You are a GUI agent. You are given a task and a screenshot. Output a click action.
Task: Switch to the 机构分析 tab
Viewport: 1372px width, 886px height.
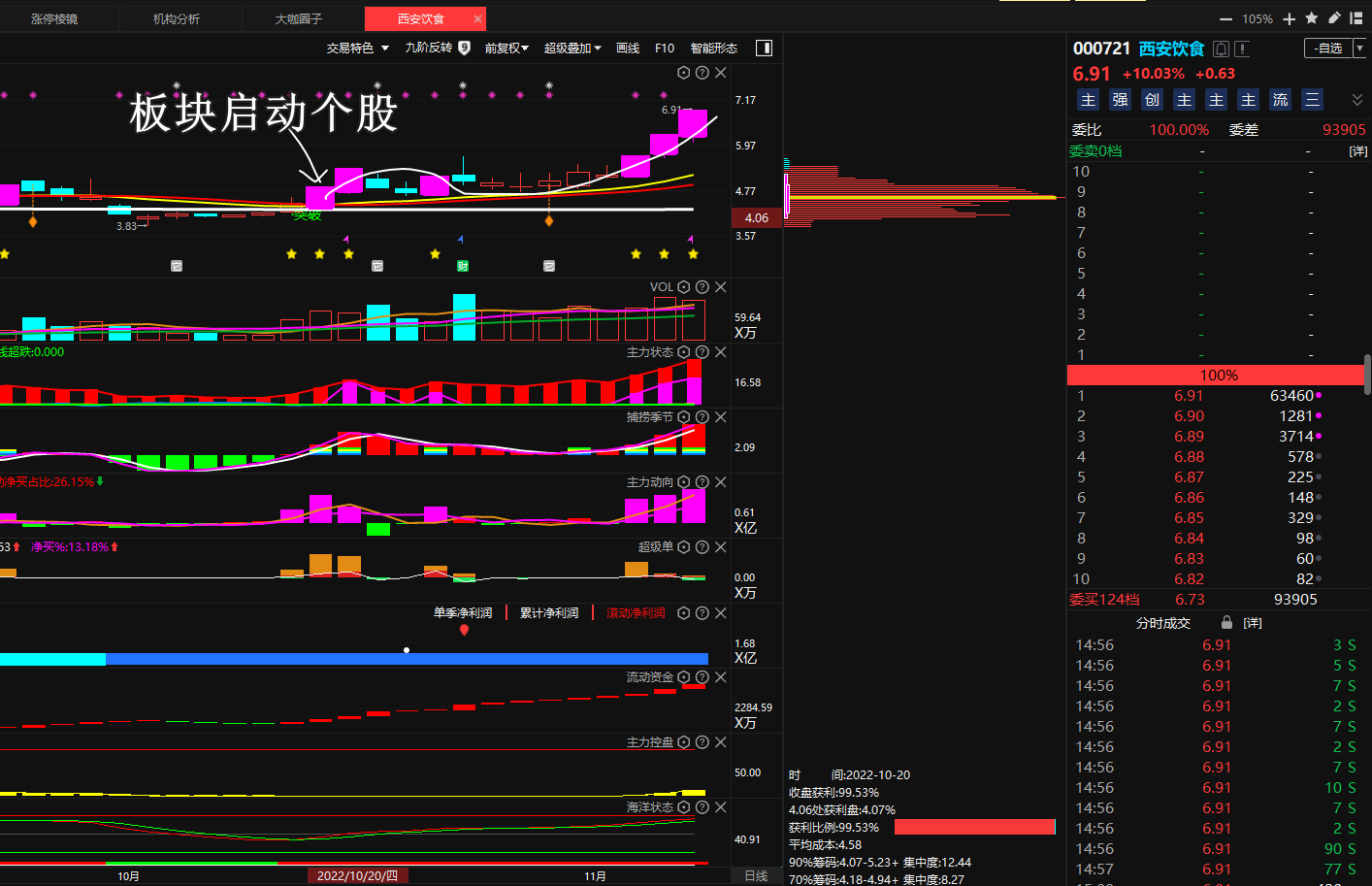click(177, 19)
